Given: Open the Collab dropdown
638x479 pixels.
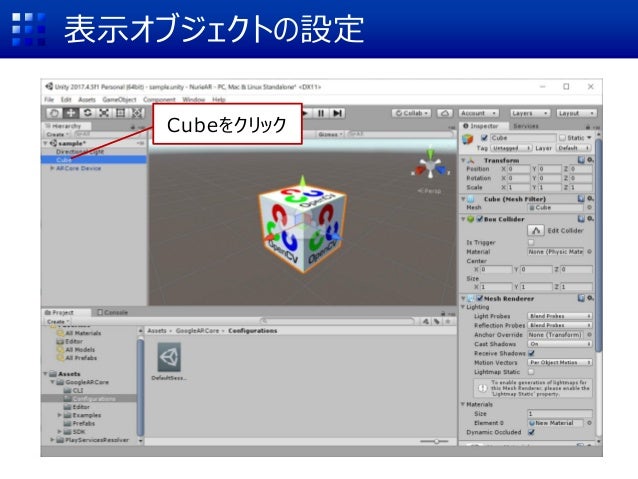Looking at the screenshot, I should 412,113.
